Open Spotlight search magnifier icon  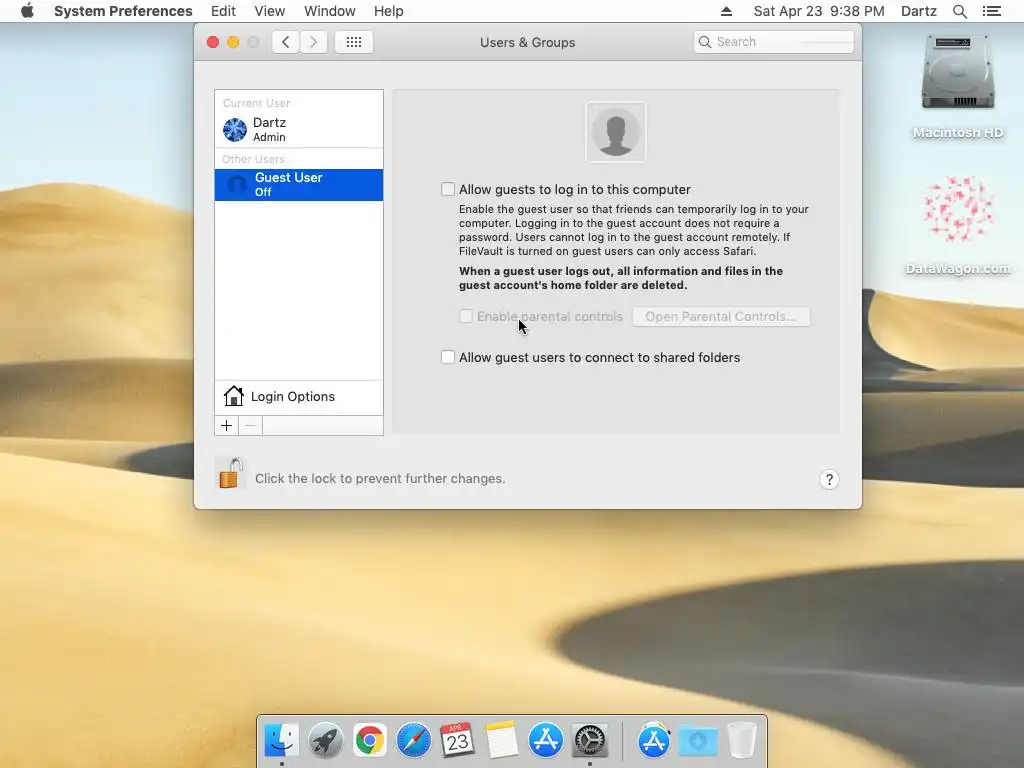959,11
